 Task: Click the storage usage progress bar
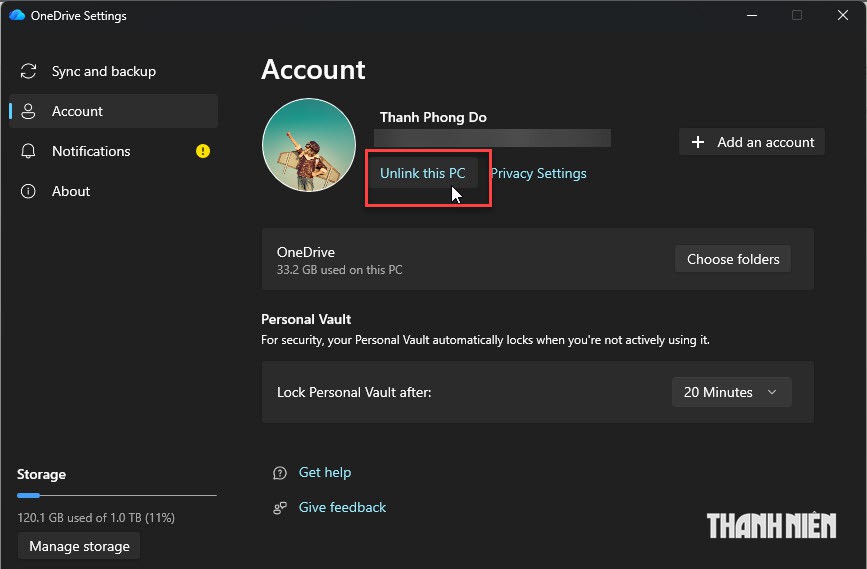click(x=117, y=495)
